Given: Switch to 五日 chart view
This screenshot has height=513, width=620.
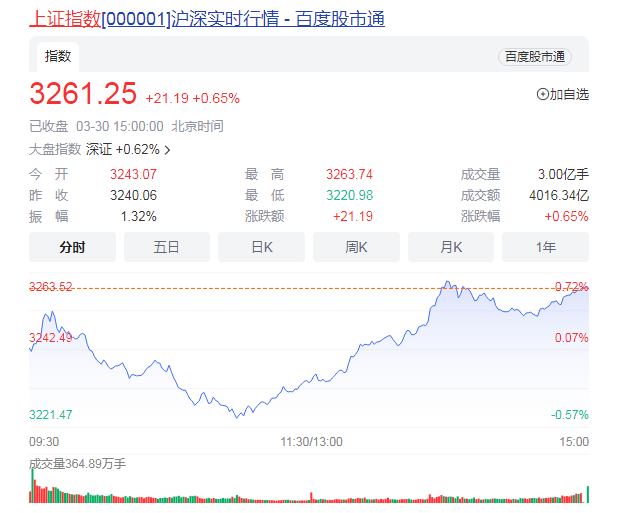Looking at the screenshot, I should pyautogui.click(x=167, y=247).
